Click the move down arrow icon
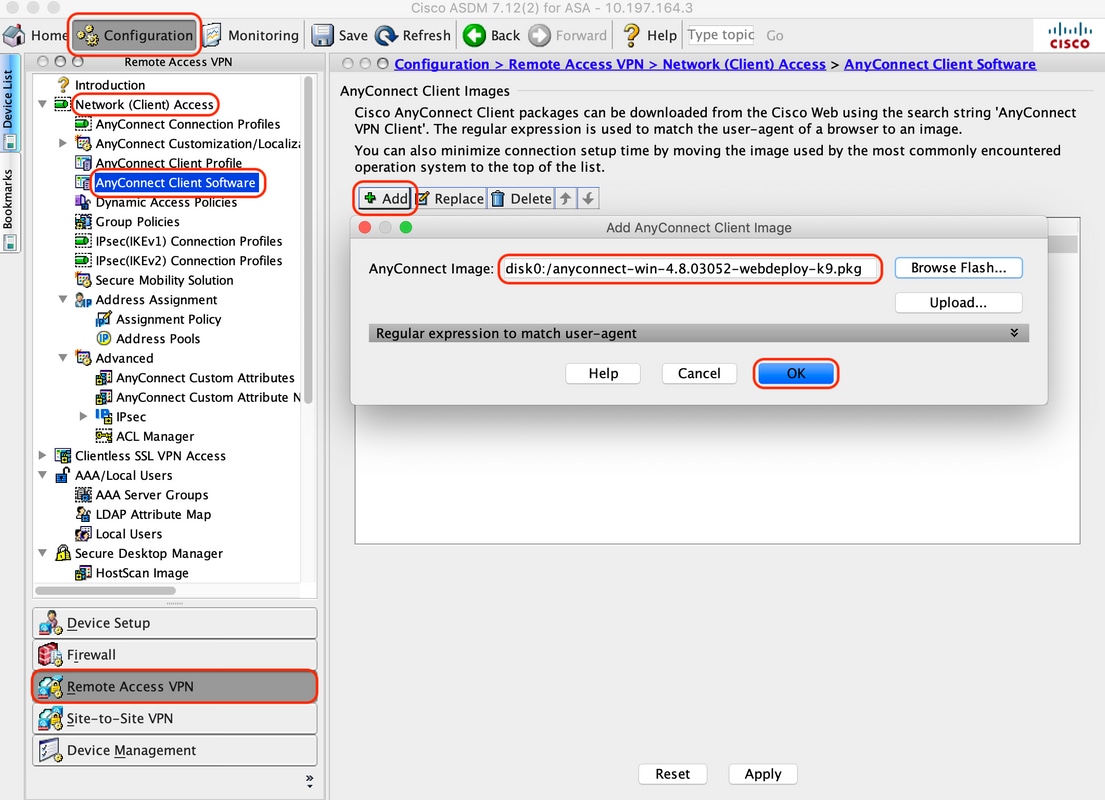The image size is (1105, 800). [x=588, y=199]
